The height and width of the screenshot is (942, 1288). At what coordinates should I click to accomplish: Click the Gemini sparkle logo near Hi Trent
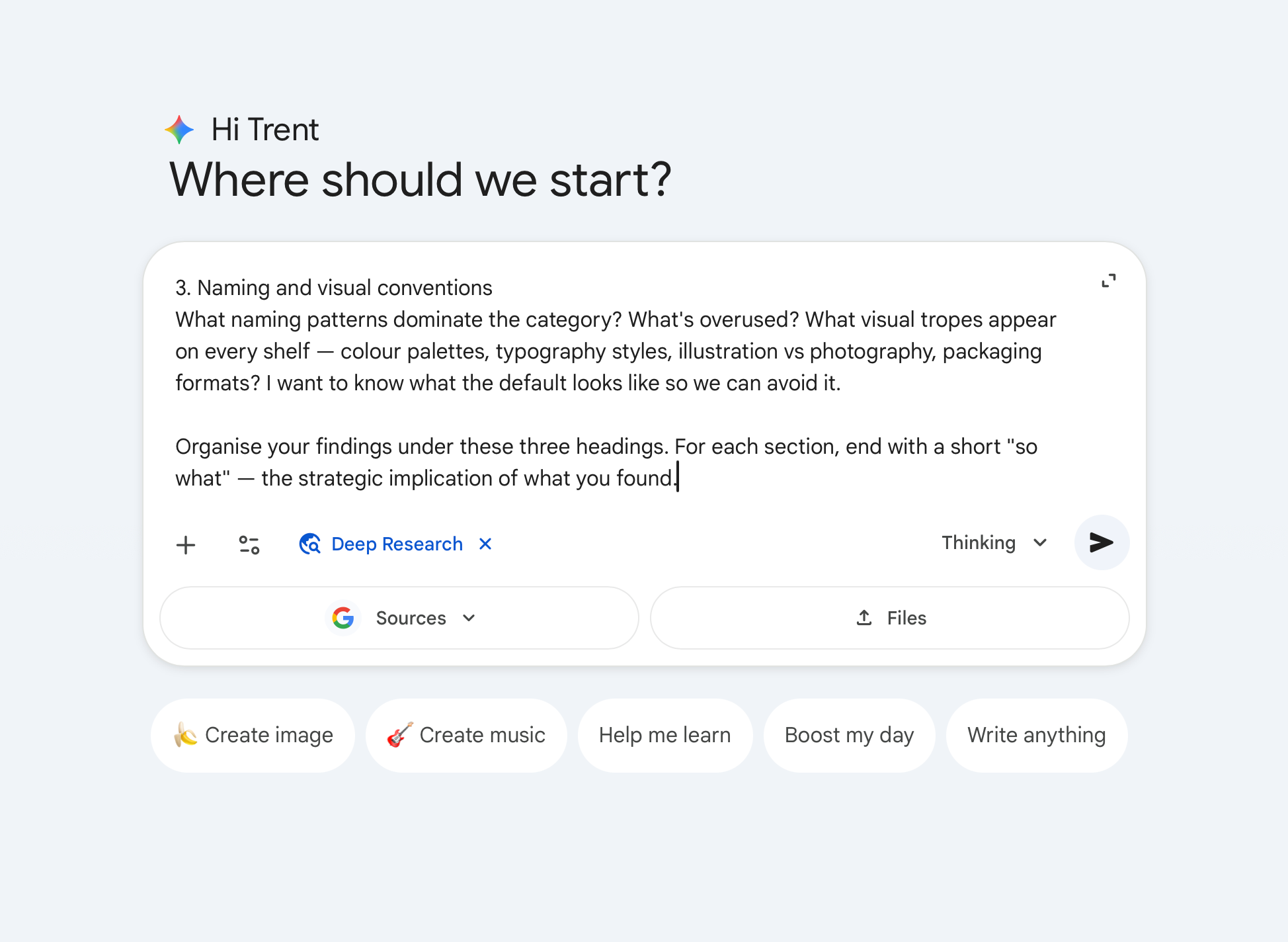pos(179,129)
